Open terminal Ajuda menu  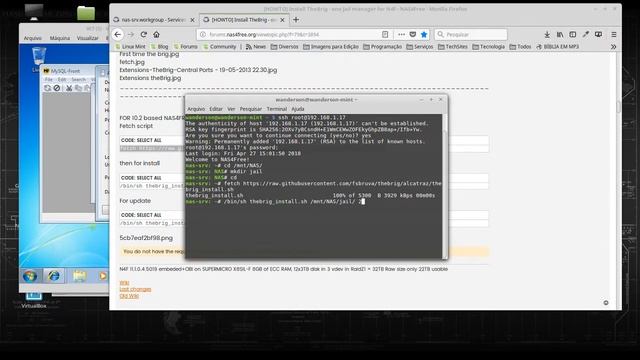click(x=298, y=109)
